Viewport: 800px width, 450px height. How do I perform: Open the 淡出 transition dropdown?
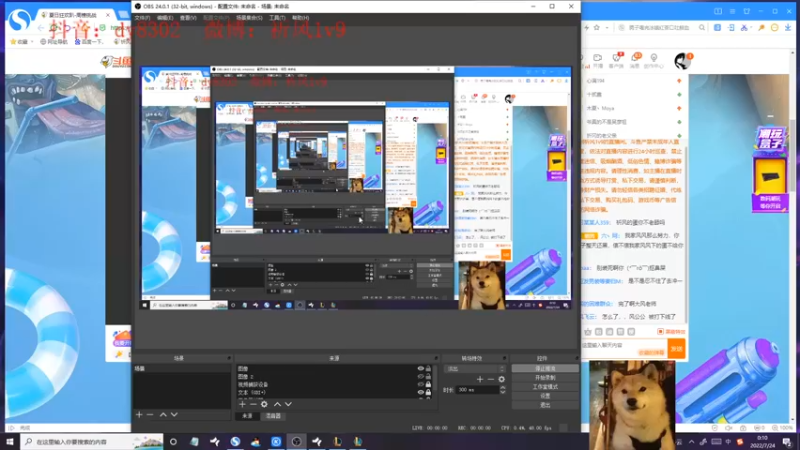pos(475,368)
